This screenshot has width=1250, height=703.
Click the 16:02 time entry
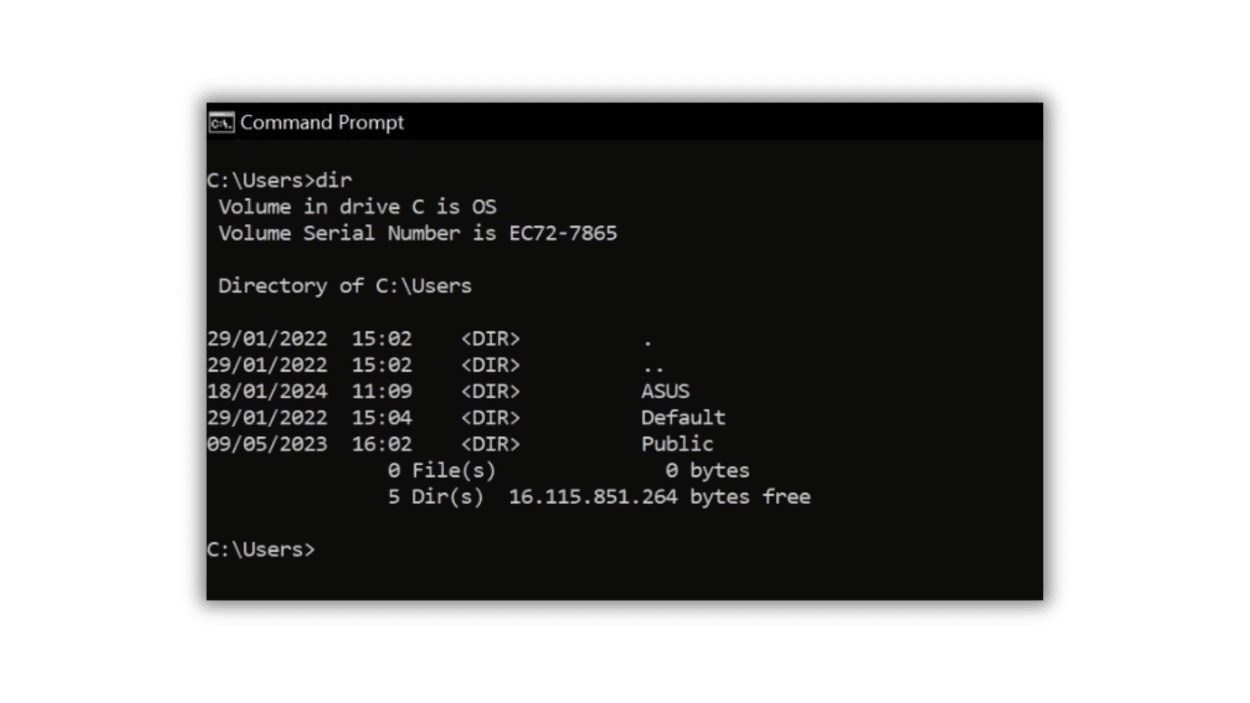click(x=381, y=444)
